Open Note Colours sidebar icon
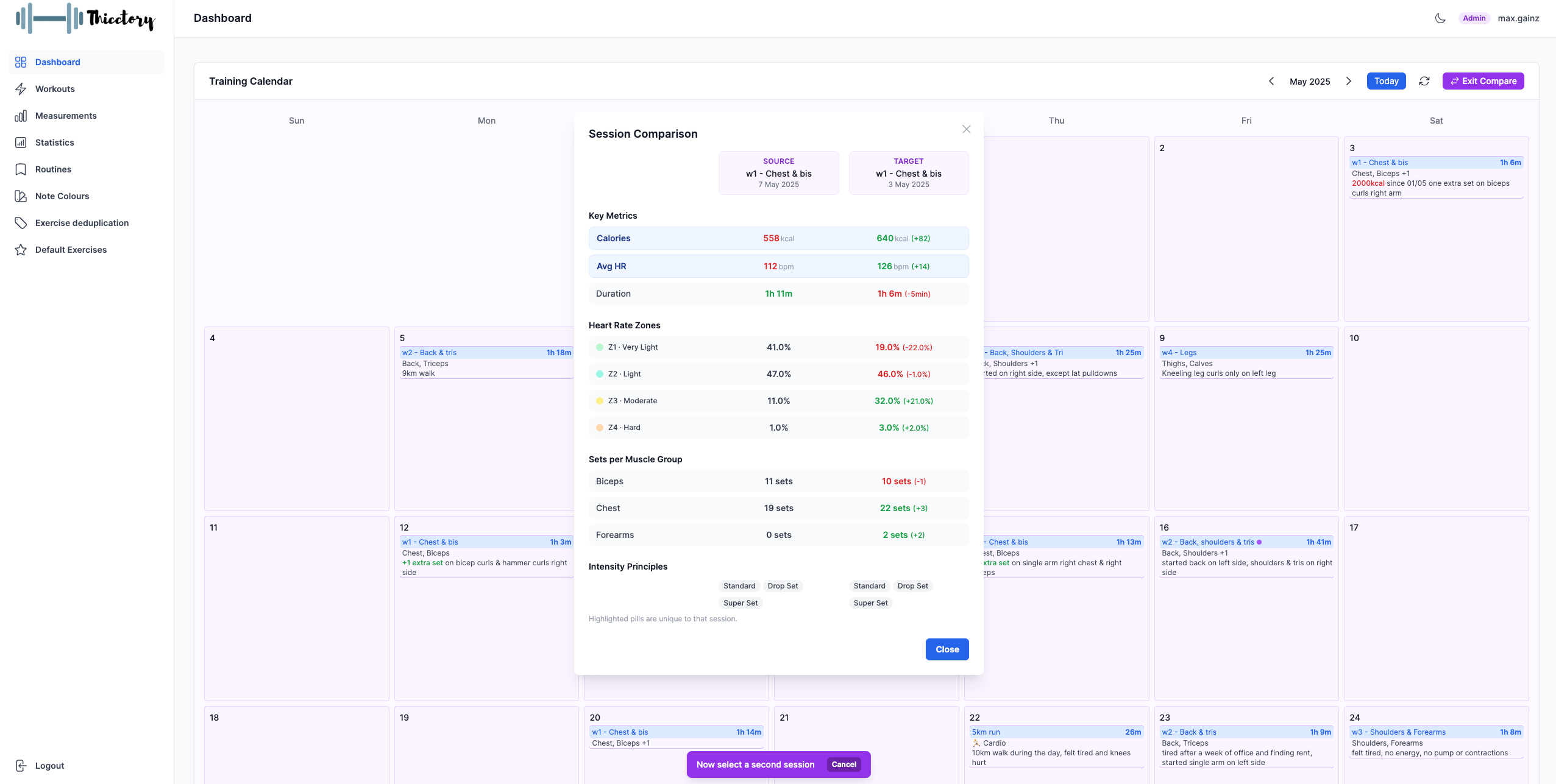Screen dimensions: 1556x784 [x=21, y=196]
